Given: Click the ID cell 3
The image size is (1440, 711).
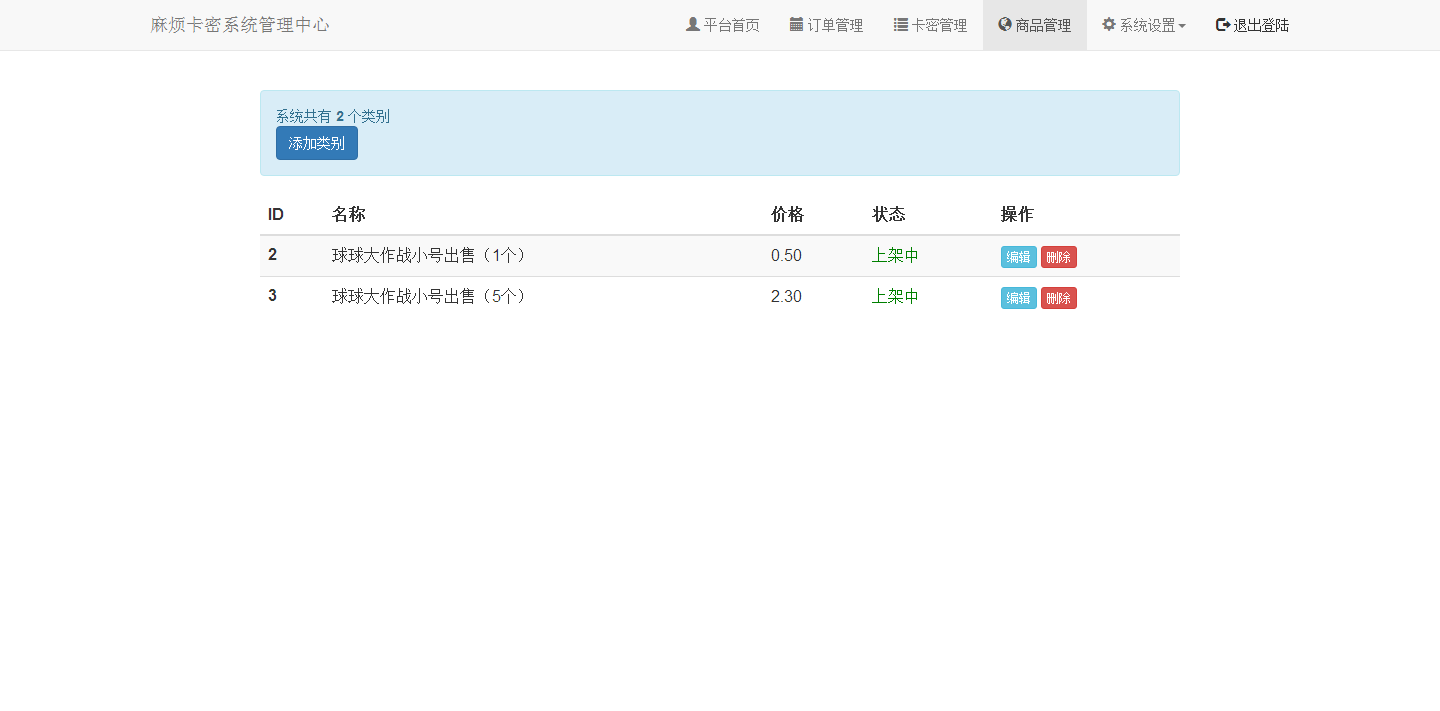Looking at the screenshot, I should pyautogui.click(x=272, y=296).
